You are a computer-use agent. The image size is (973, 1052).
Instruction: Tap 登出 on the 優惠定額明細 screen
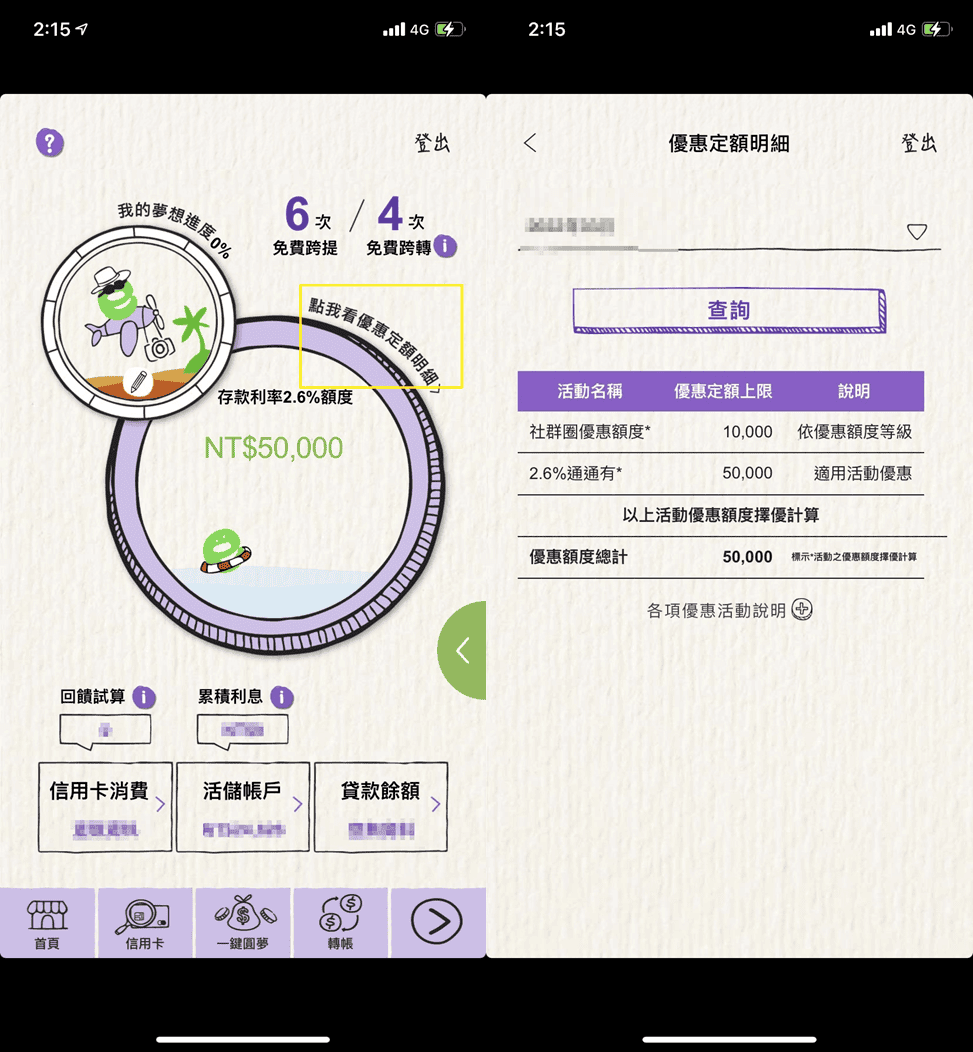[918, 143]
